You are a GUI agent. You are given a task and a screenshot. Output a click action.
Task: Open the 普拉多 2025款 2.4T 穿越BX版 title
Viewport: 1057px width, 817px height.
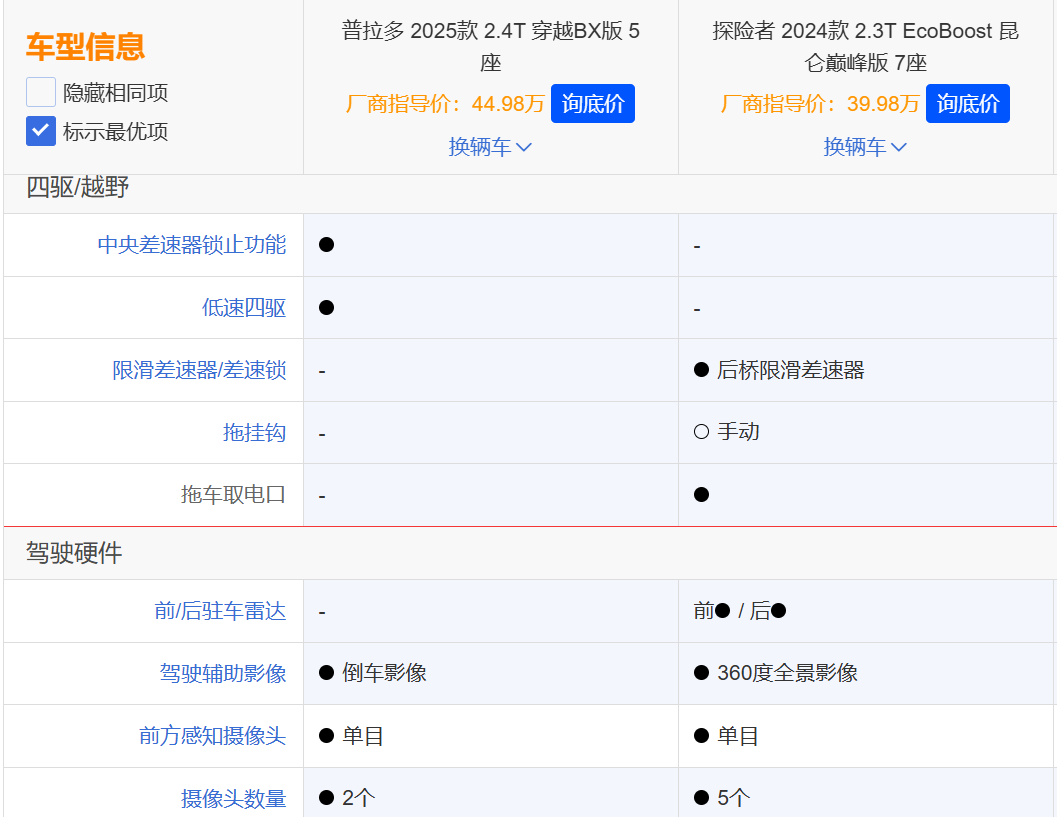pyautogui.click(x=491, y=47)
